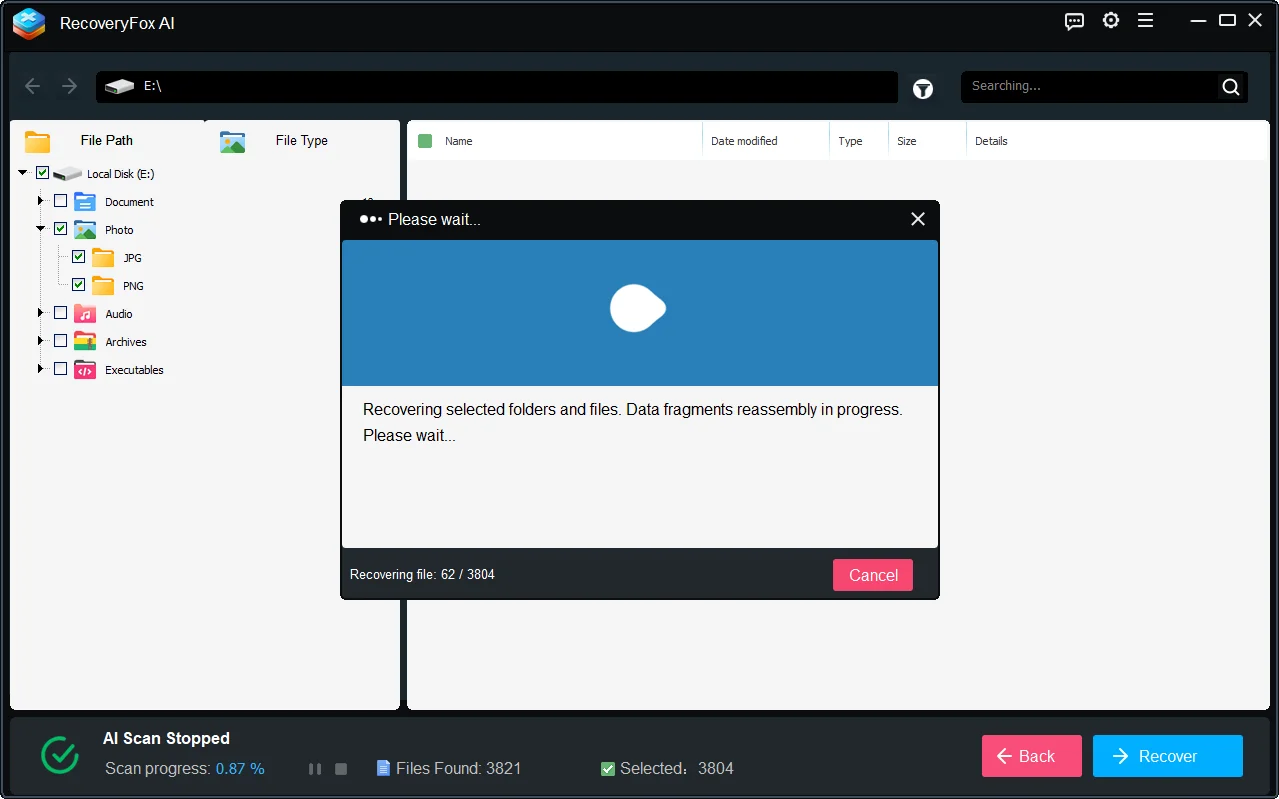
Task: Select the File Path tab
Action: (x=106, y=141)
